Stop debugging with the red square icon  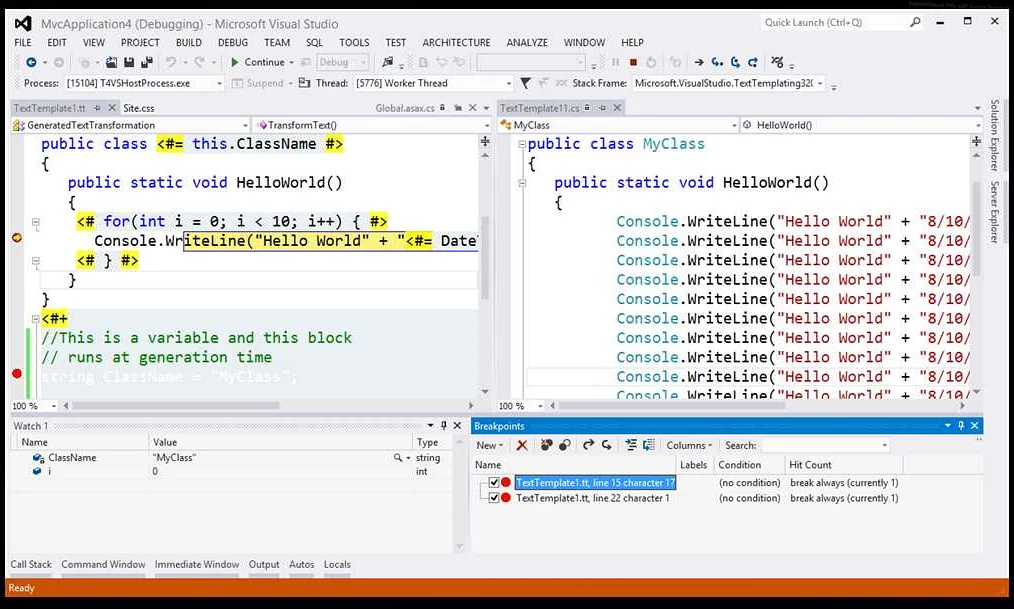pyautogui.click(x=633, y=62)
